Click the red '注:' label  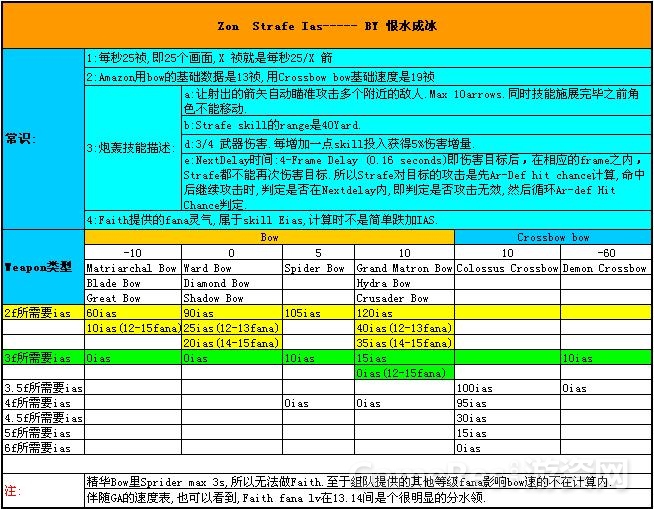point(43,490)
